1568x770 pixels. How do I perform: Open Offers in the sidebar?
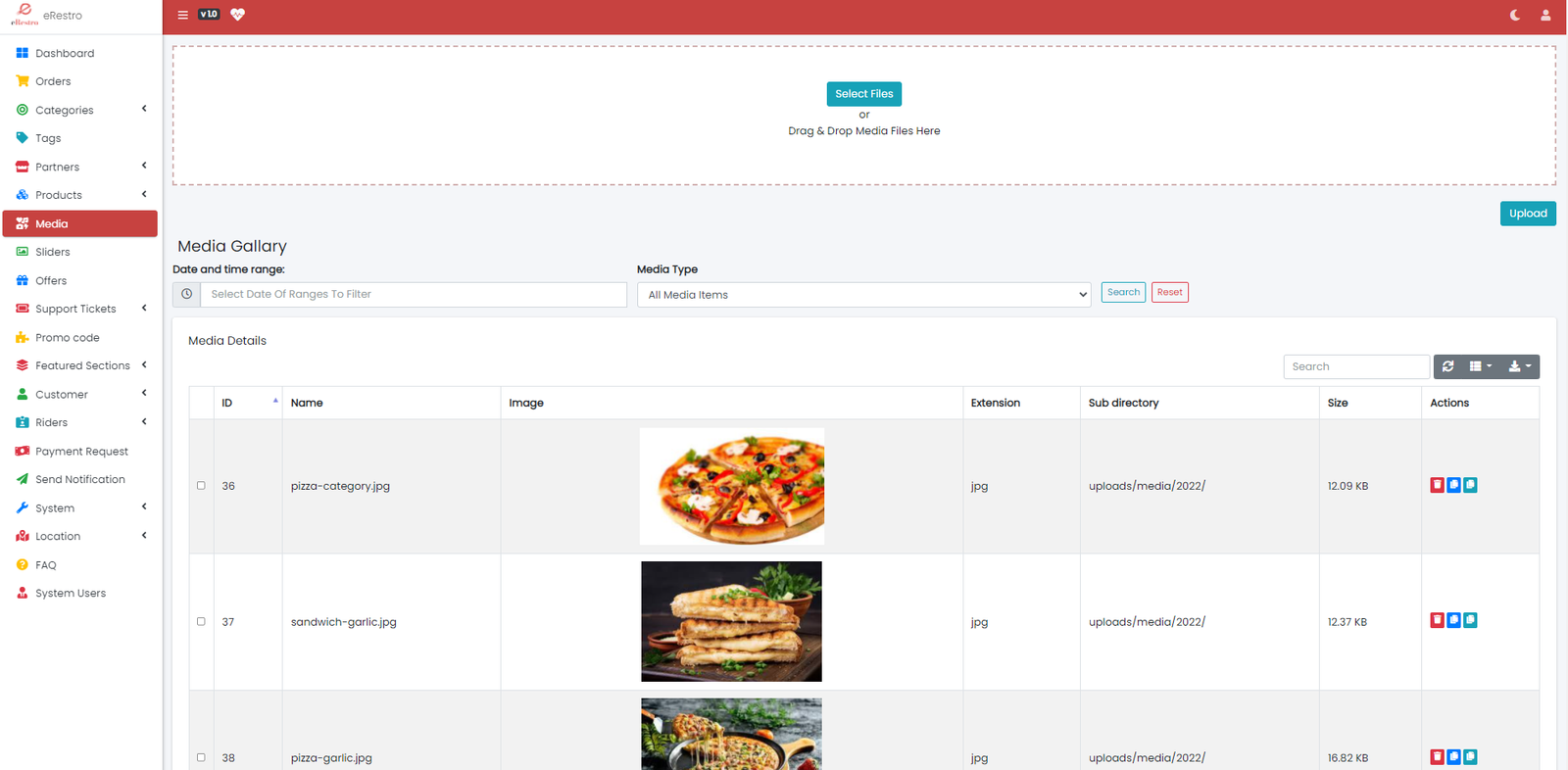[x=79, y=280]
